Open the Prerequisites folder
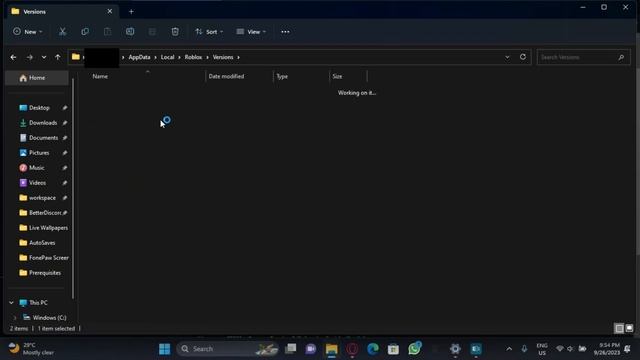The width and height of the screenshot is (640, 360). [45, 273]
